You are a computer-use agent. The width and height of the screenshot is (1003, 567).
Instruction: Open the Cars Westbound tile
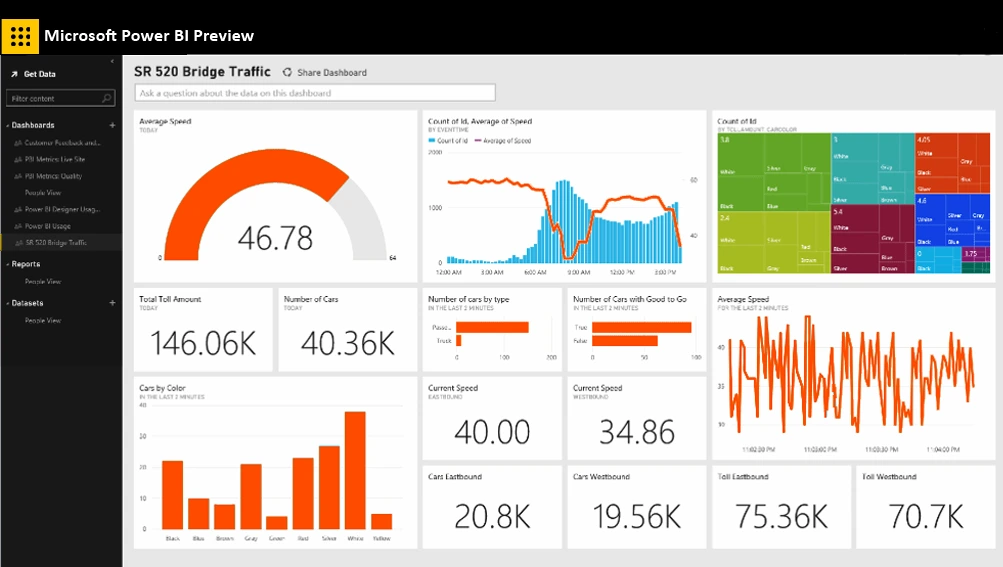coord(636,507)
